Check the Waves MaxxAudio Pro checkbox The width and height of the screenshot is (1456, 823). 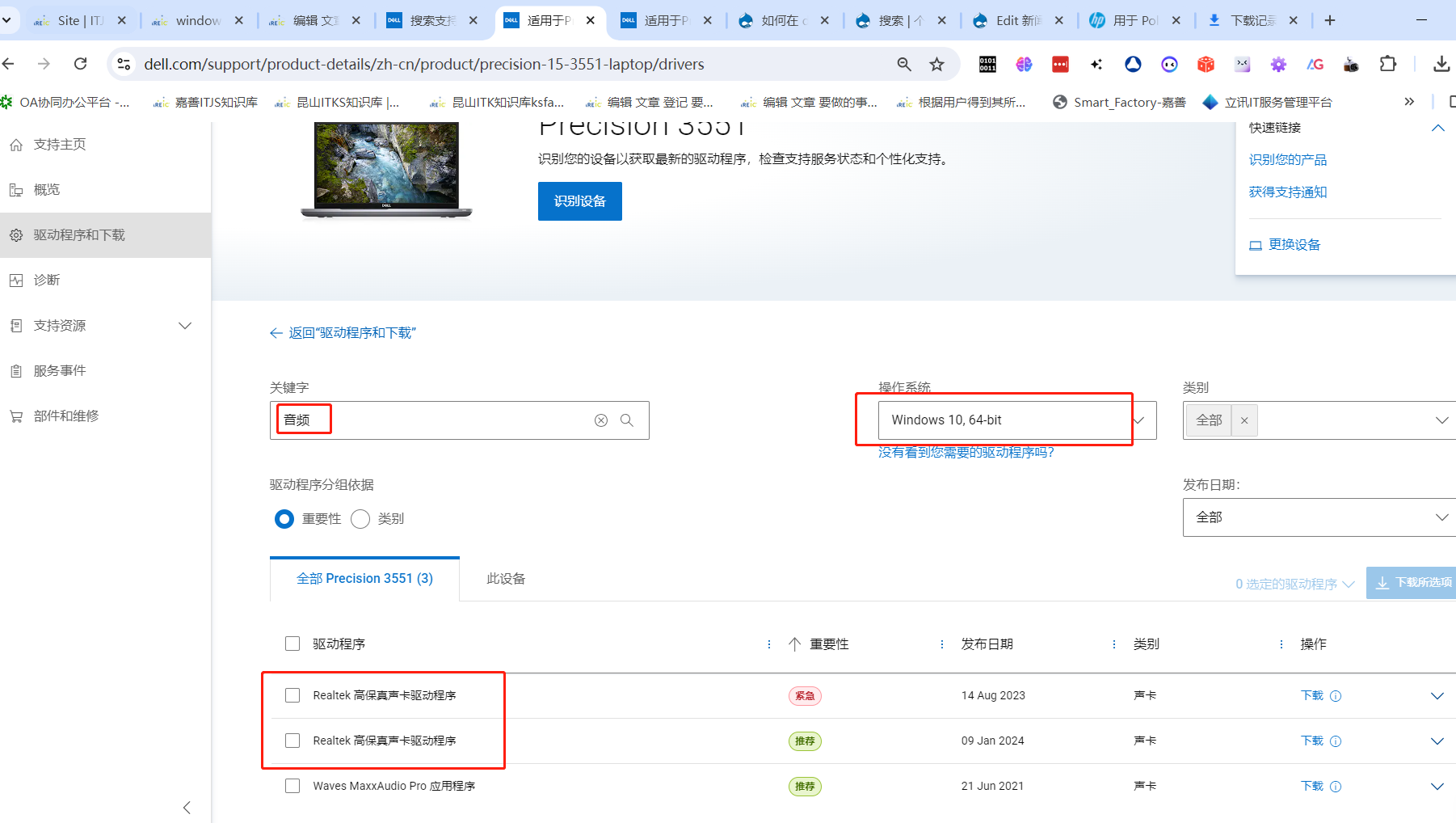point(292,786)
